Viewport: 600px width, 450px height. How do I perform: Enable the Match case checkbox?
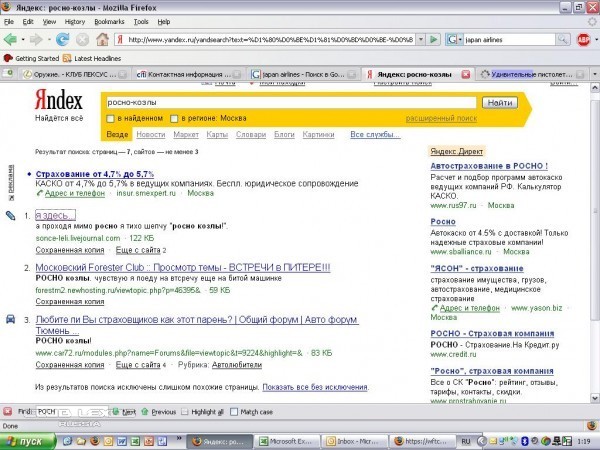point(234,411)
